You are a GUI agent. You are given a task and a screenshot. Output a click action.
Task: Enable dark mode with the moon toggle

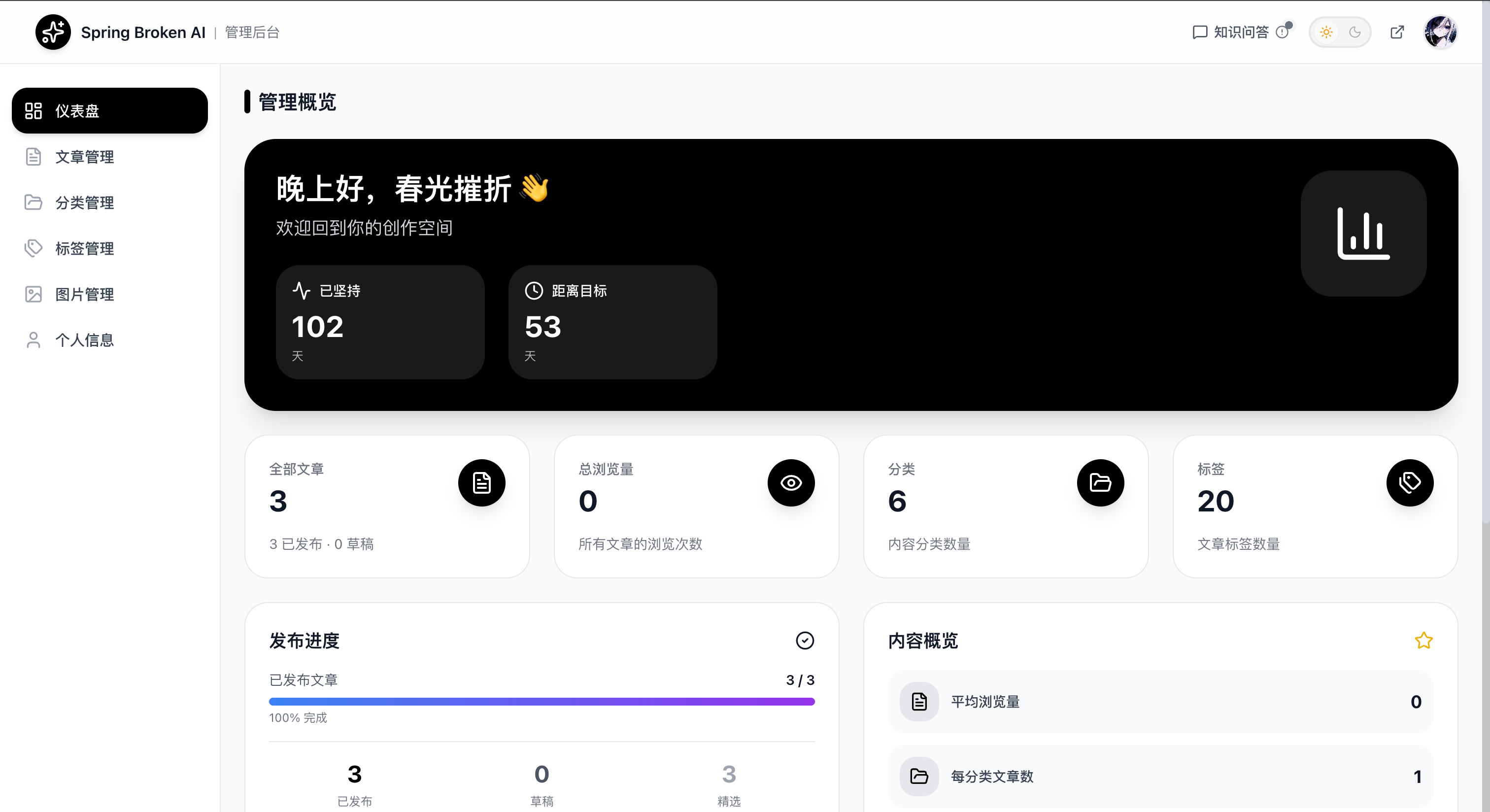pos(1355,32)
